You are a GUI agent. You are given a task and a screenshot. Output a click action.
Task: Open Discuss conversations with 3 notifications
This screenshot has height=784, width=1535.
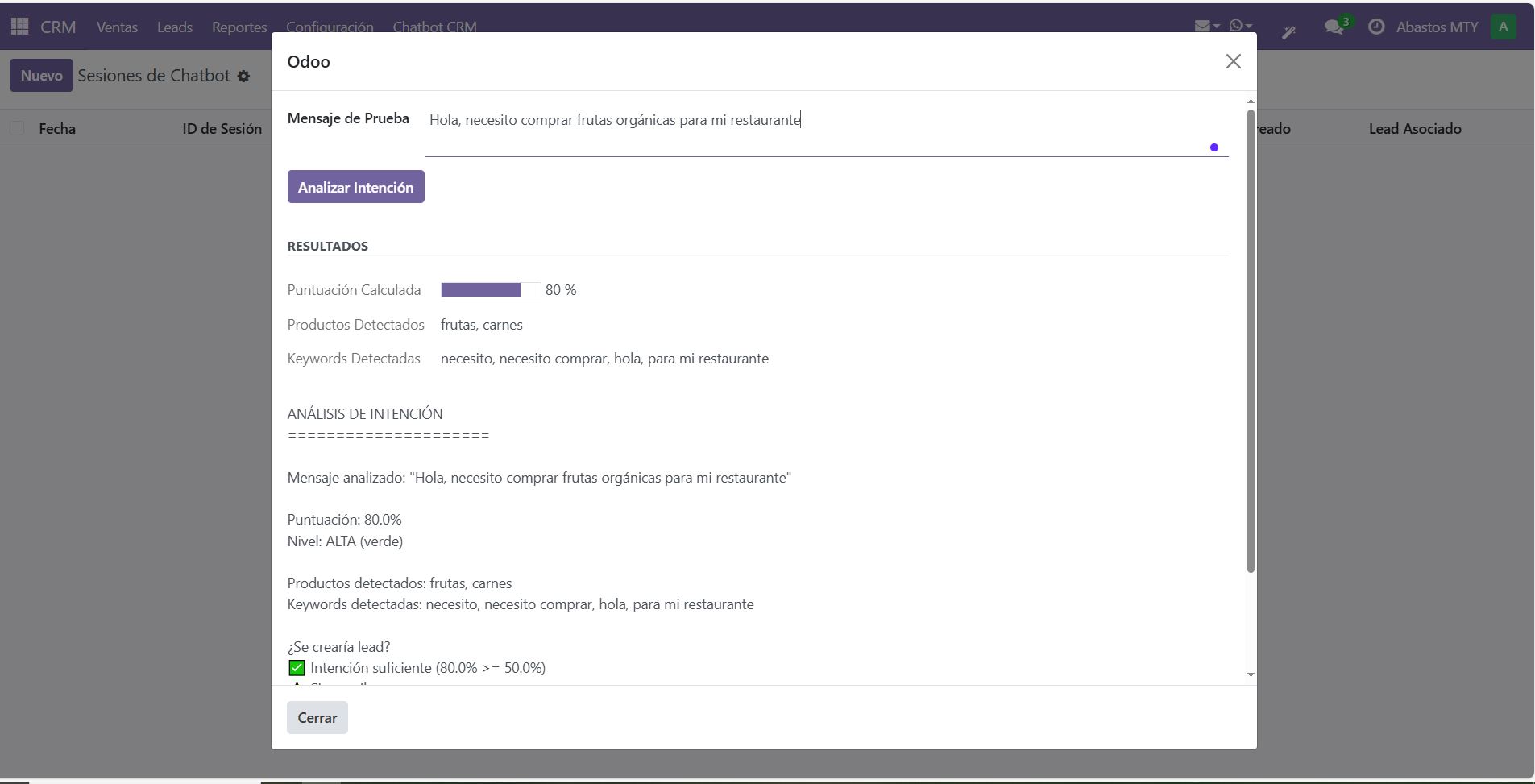pos(1334,26)
